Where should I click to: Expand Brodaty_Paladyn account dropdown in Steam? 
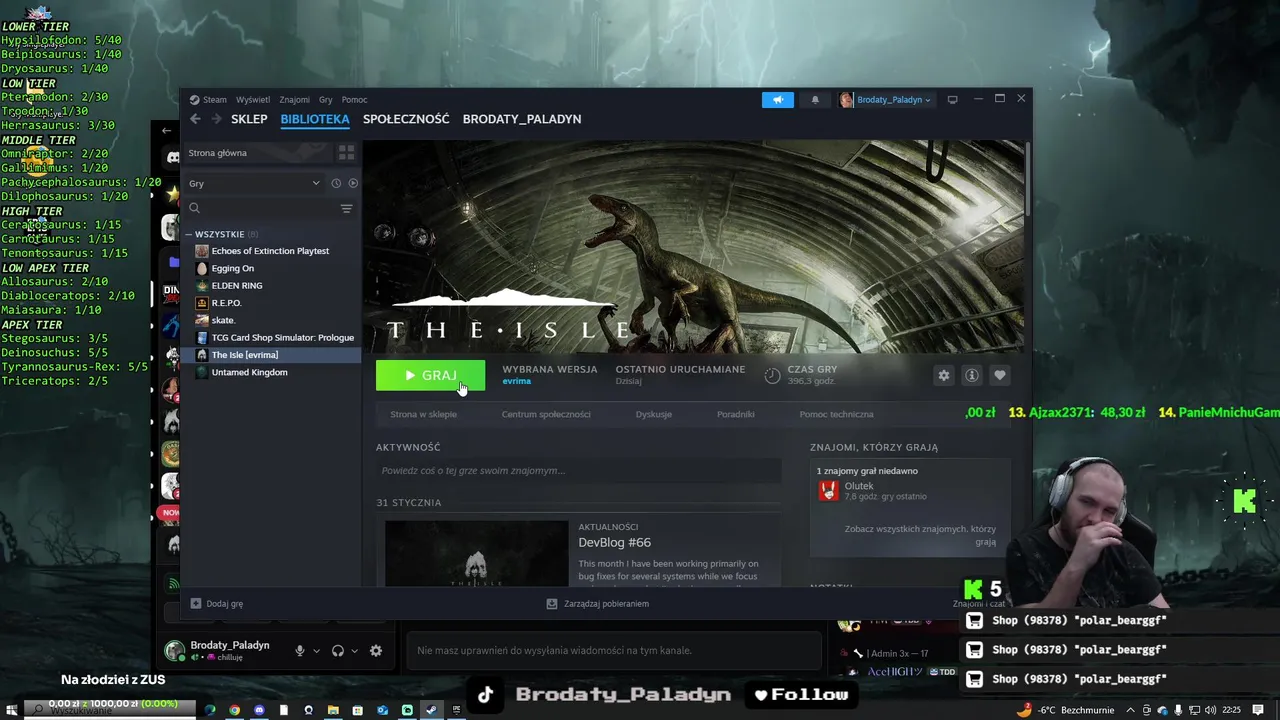click(x=885, y=100)
